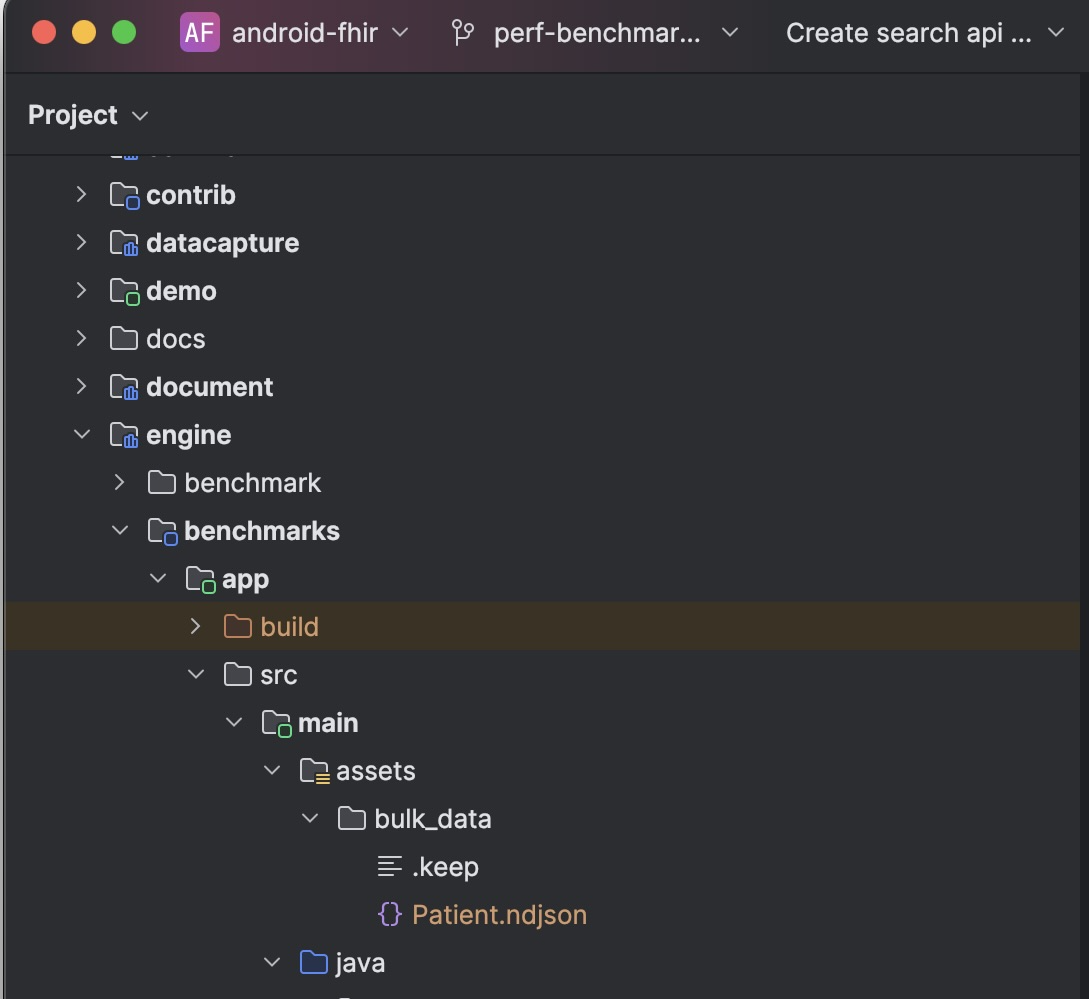Image resolution: width=1089 pixels, height=999 pixels.
Task: Open the perf-benchmar... branch dropdown
Action: point(615,33)
